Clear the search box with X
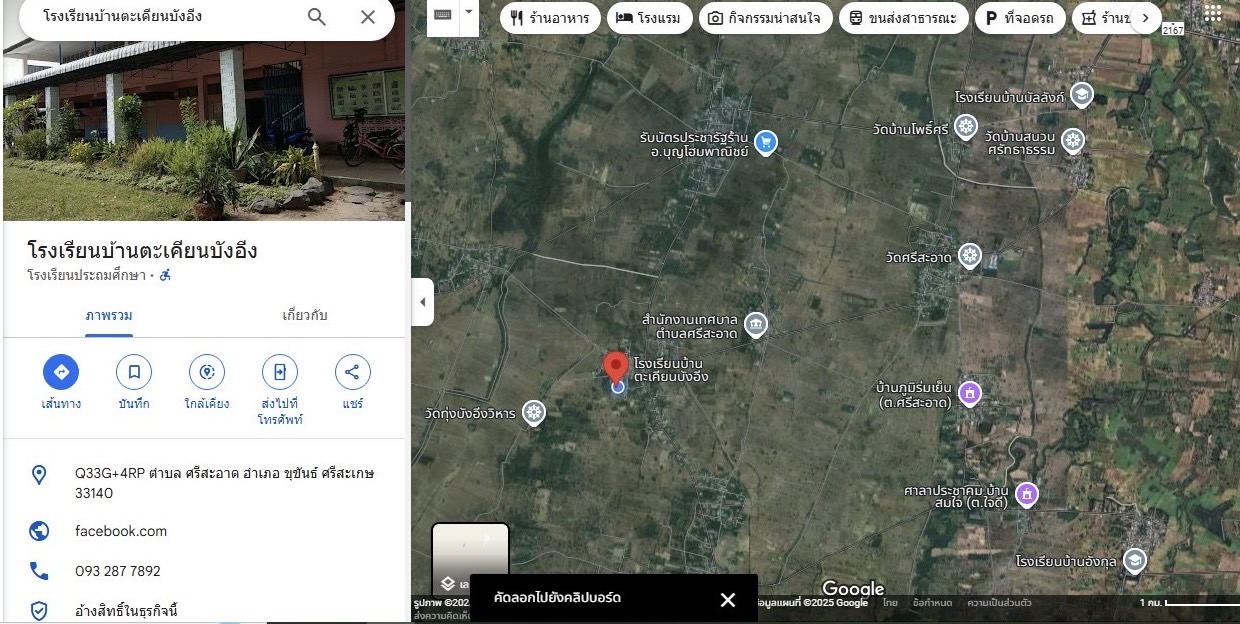Viewport: 1240px width, 624px height. 368,17
